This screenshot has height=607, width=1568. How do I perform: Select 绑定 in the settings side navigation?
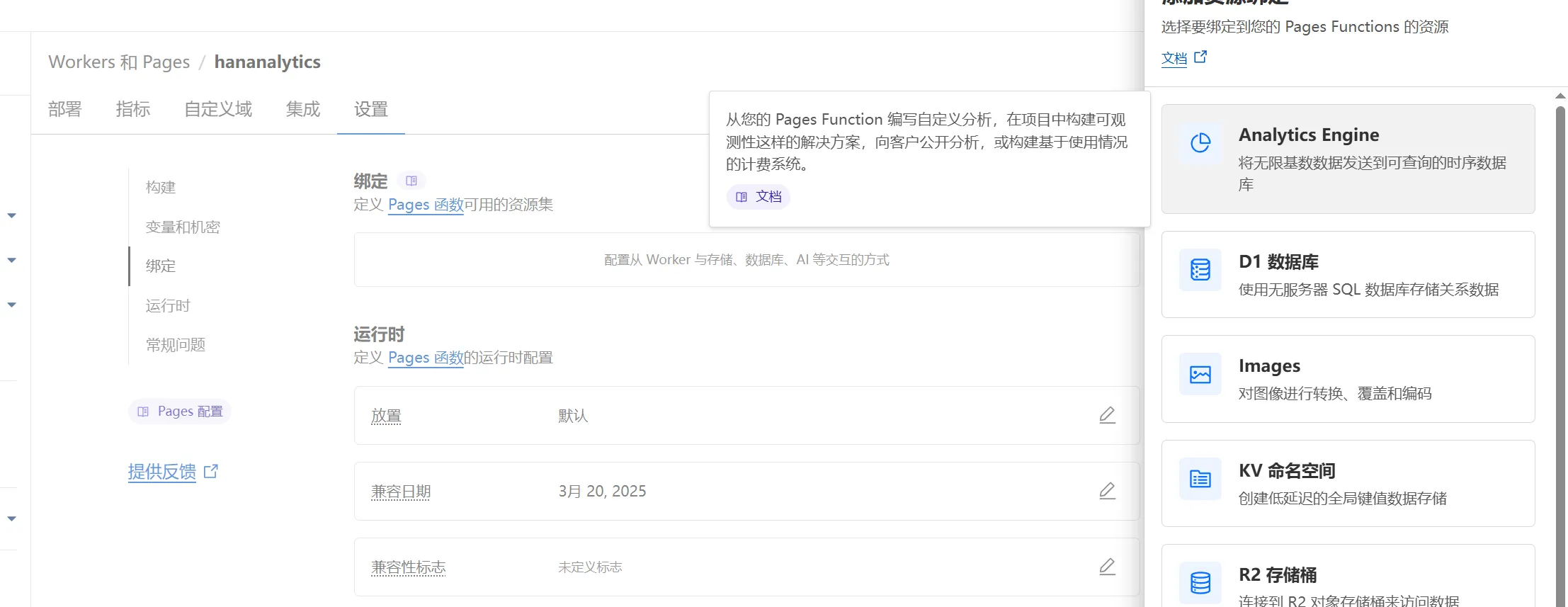(x=161, y=266)
